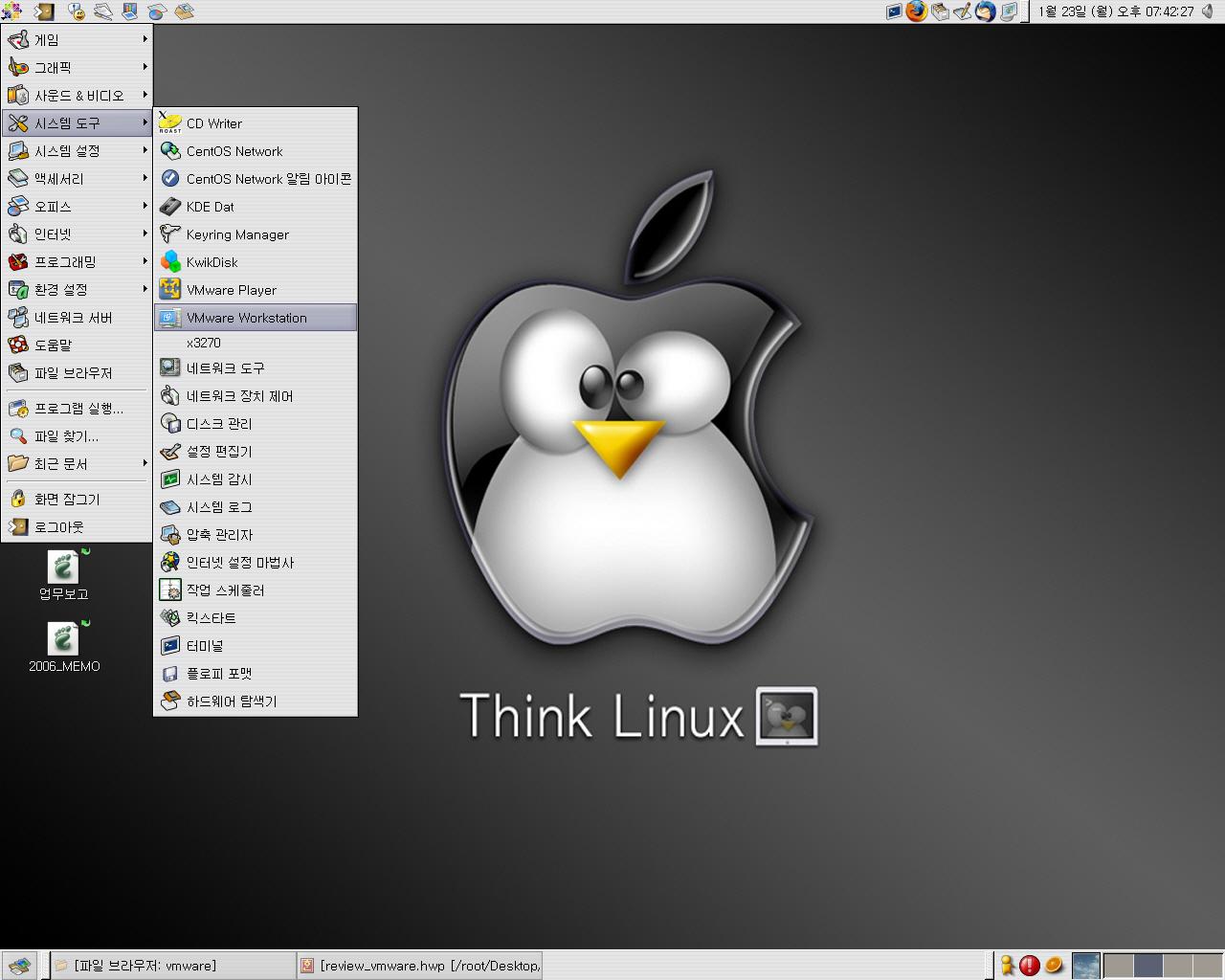Open 시스템 로그 viewer
This screenshot has width=1225, height=980.
[x=256, y=506]
